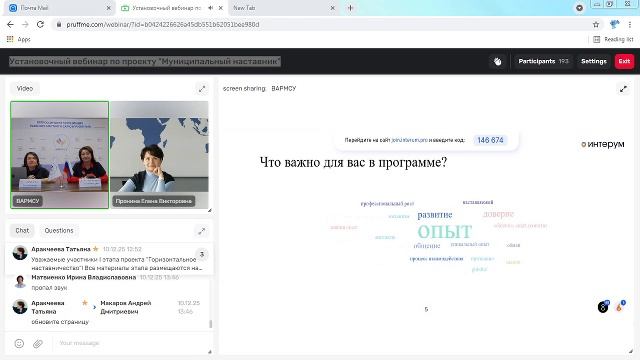Close the New Tab browser tab
This screenshot has height=360, width=640.
pyautogui.click(x=333, y=8)
